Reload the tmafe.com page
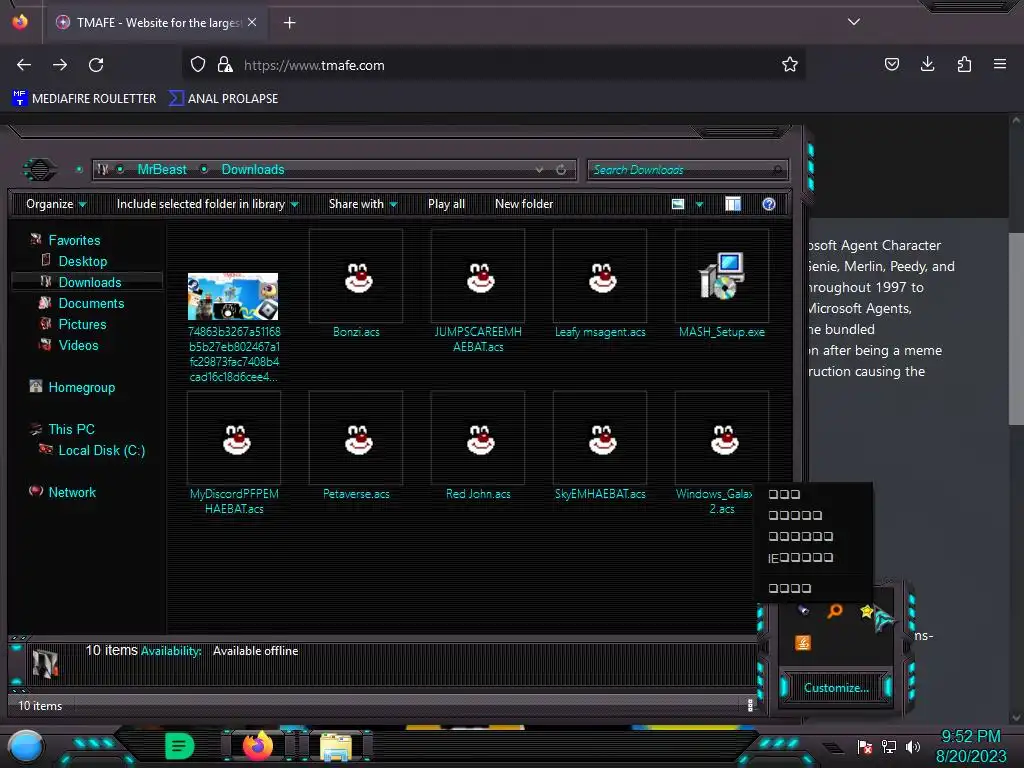The height and width of the screenshot is (768, 1024). [x=96, y=65]
